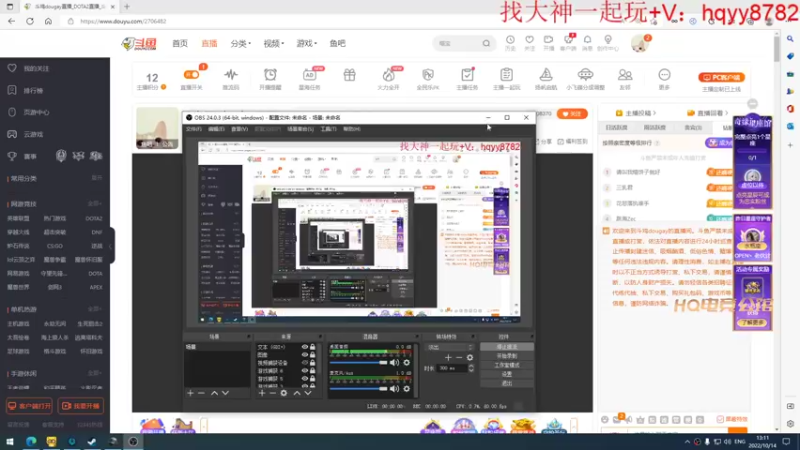This screenshot has width=800, height=450.
Task: Adjust the desktop audio volume slider in OBS
Action: click(358, 363)
